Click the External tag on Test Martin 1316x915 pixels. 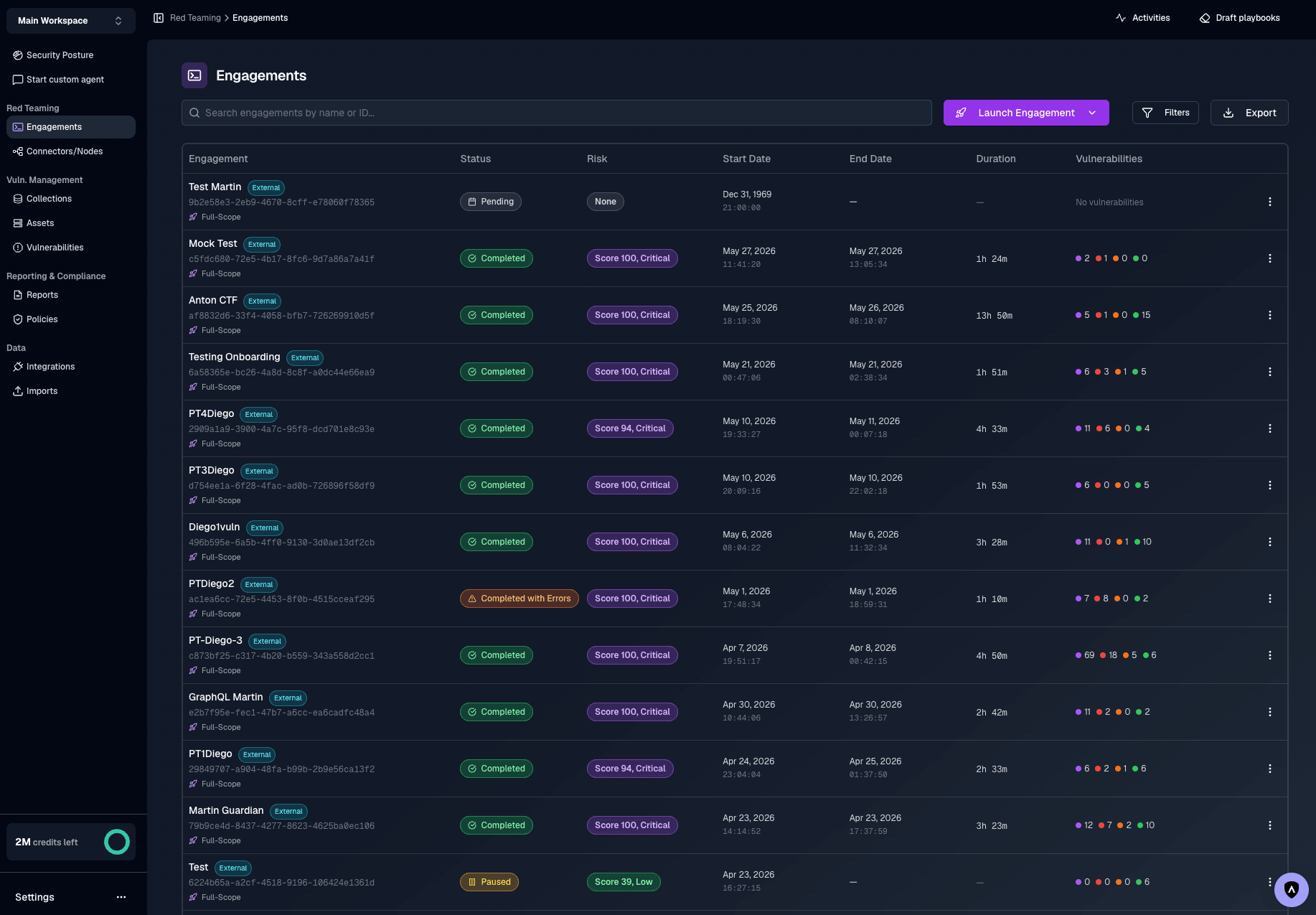coord(266,188)
